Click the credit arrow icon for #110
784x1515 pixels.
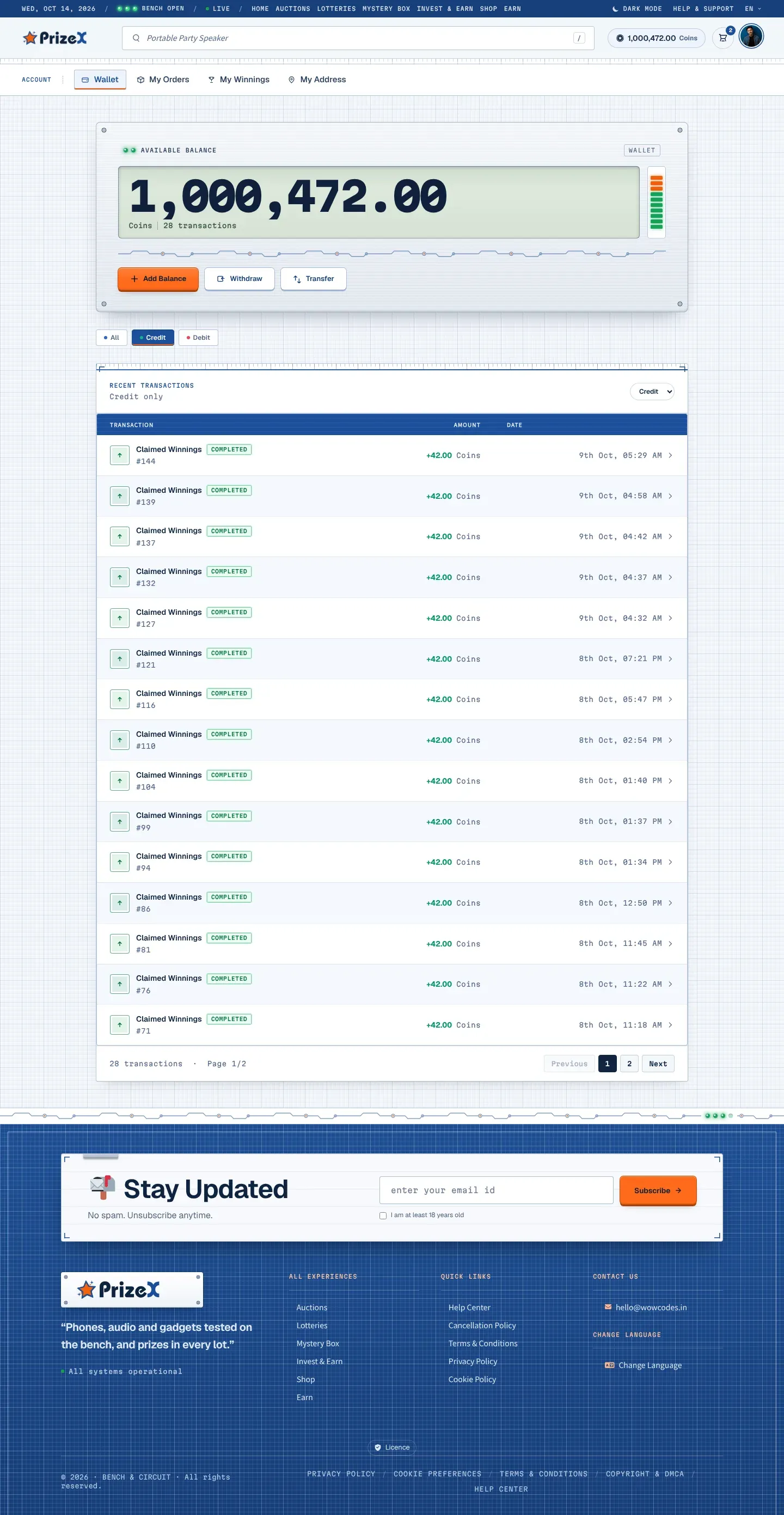click(x=119, y=740)
